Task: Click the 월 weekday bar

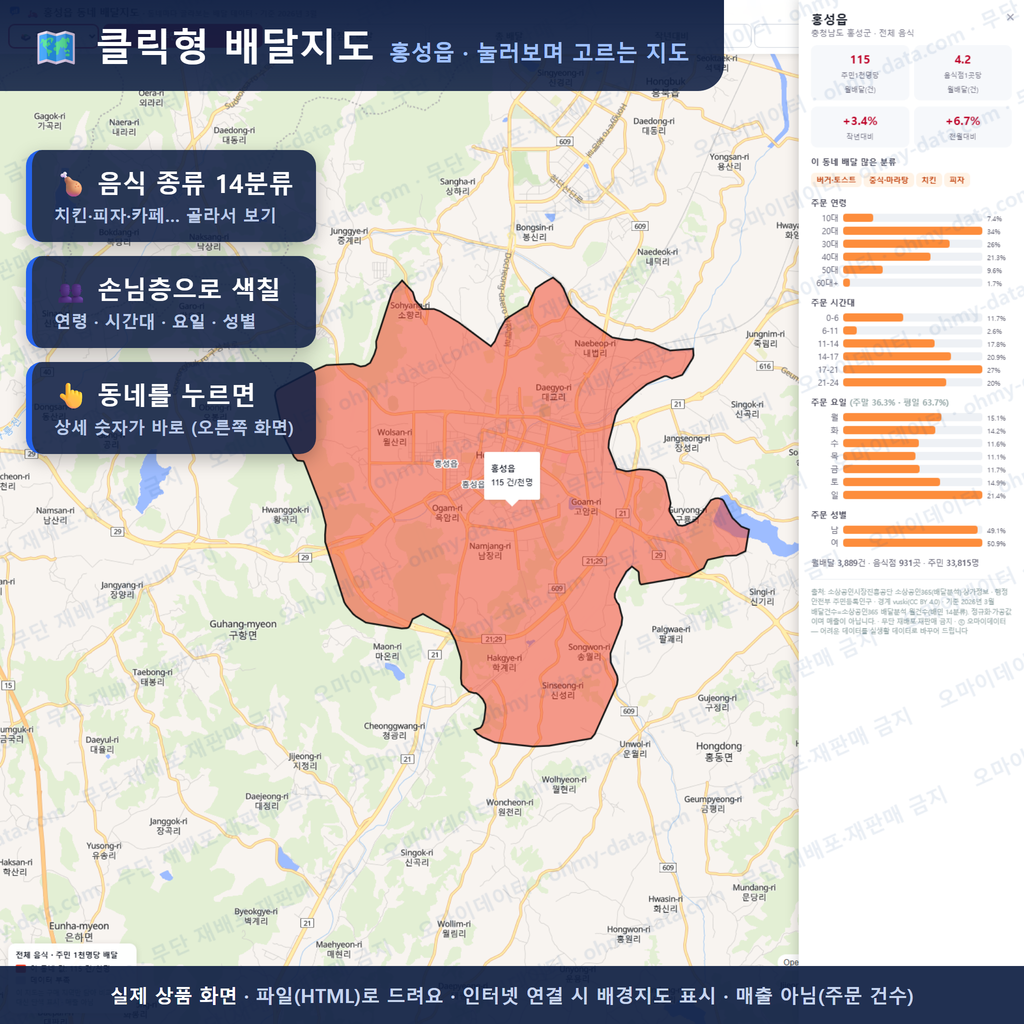Action: click(x=912, y=417)
